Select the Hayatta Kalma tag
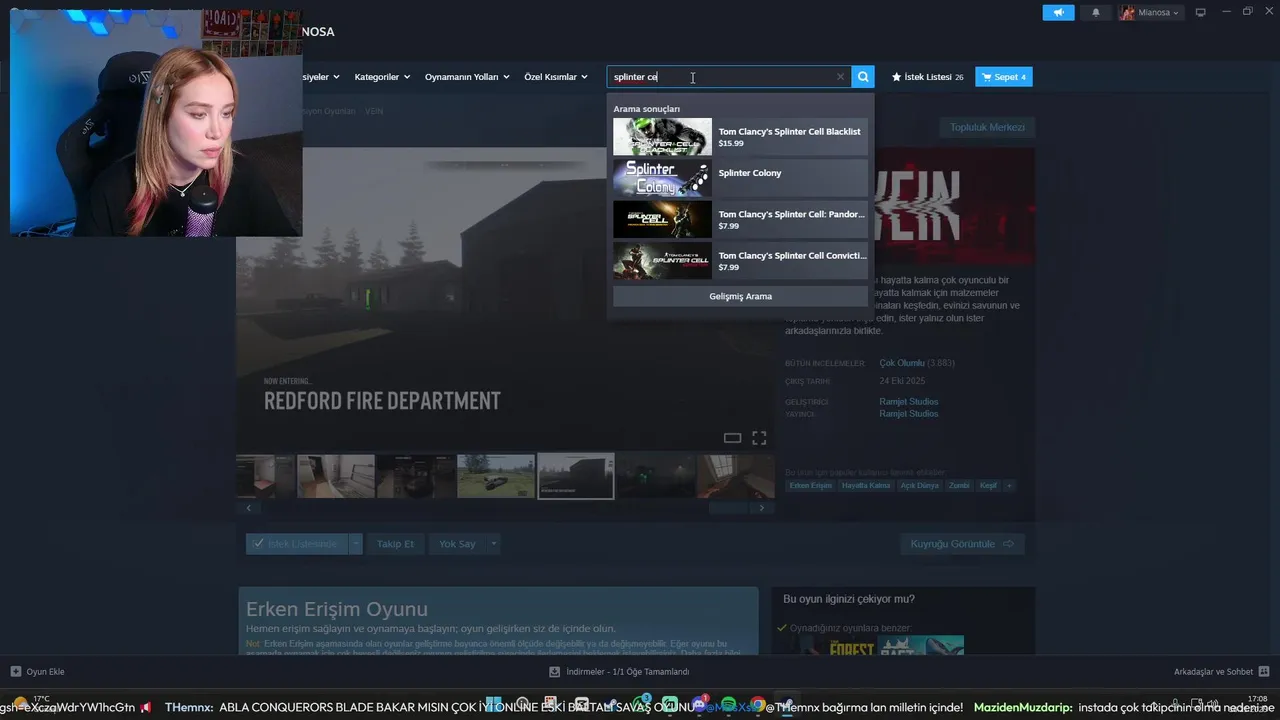1280x720 pixels. [x=866, y=486]
